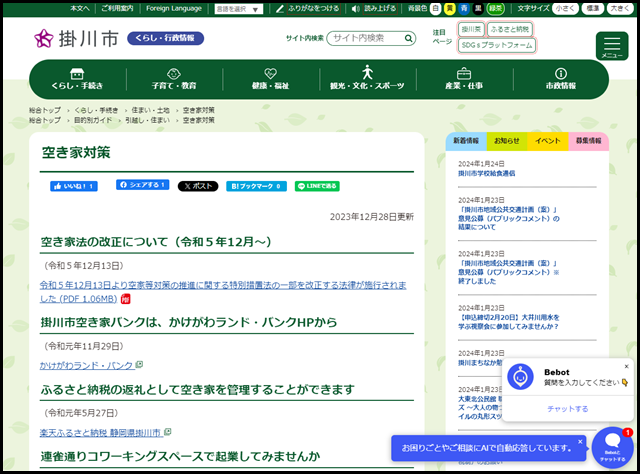Click external link icon beside かけがわランド・バンク
Image resolution: width=640 pixels, height=474 pixels.
point(139,364)
